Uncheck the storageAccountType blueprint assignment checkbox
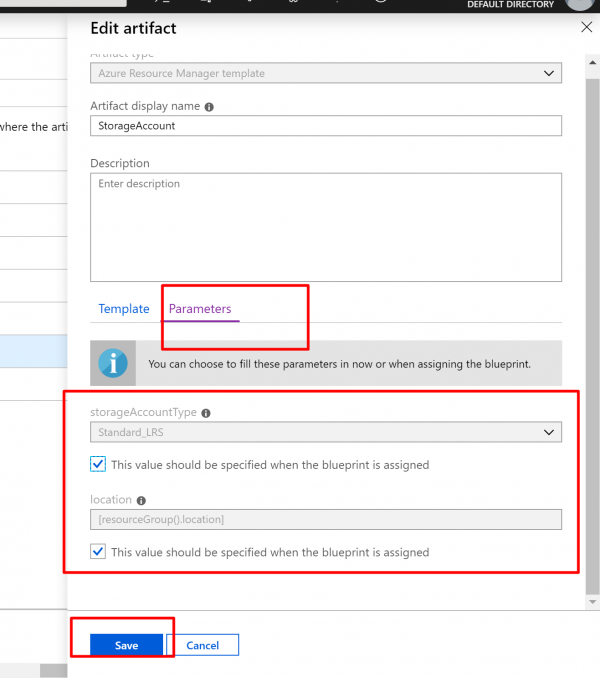 [x=97, y=464]
